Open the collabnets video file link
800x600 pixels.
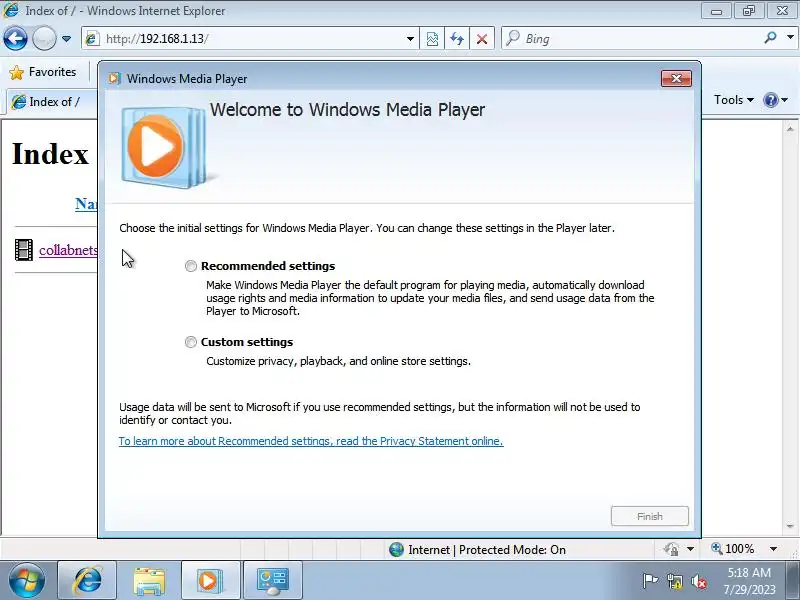click(x=68, y=250)
